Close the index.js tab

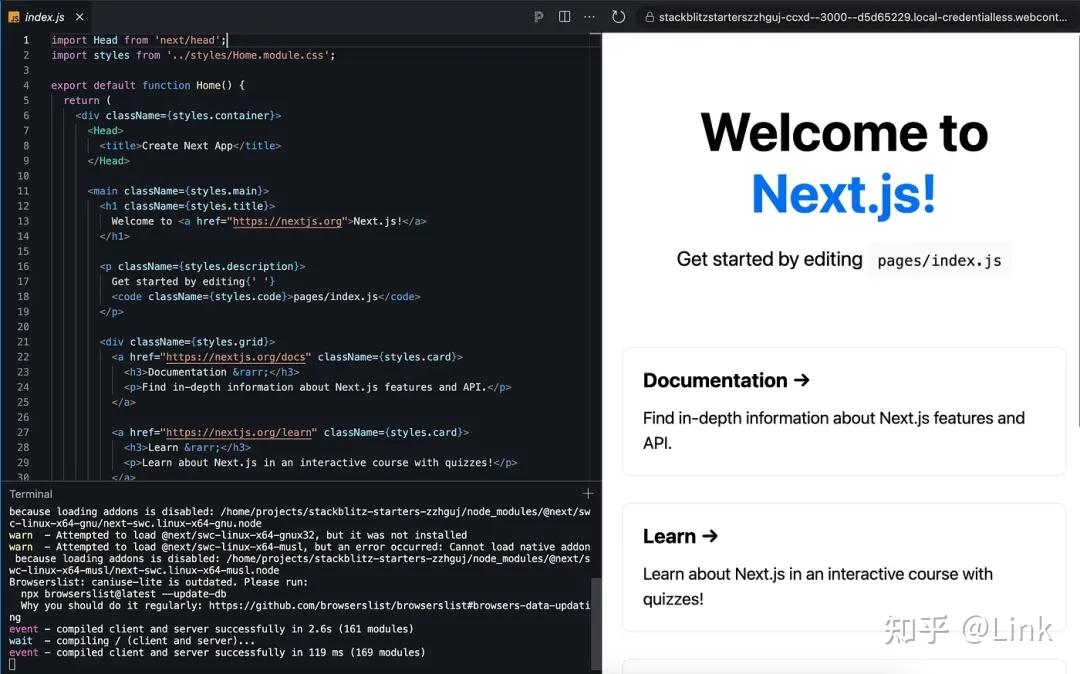click(80, 16)
